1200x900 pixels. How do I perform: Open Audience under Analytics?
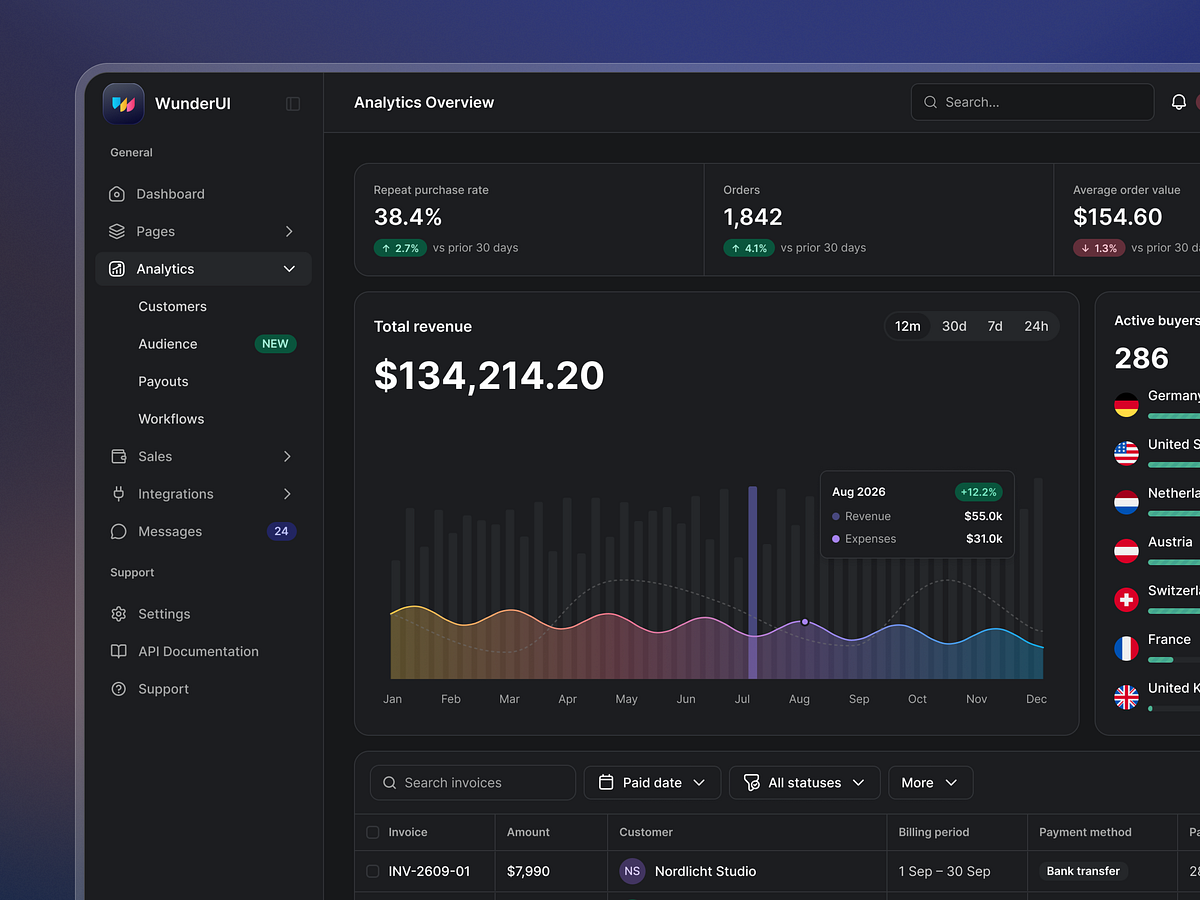coord(168,344)
